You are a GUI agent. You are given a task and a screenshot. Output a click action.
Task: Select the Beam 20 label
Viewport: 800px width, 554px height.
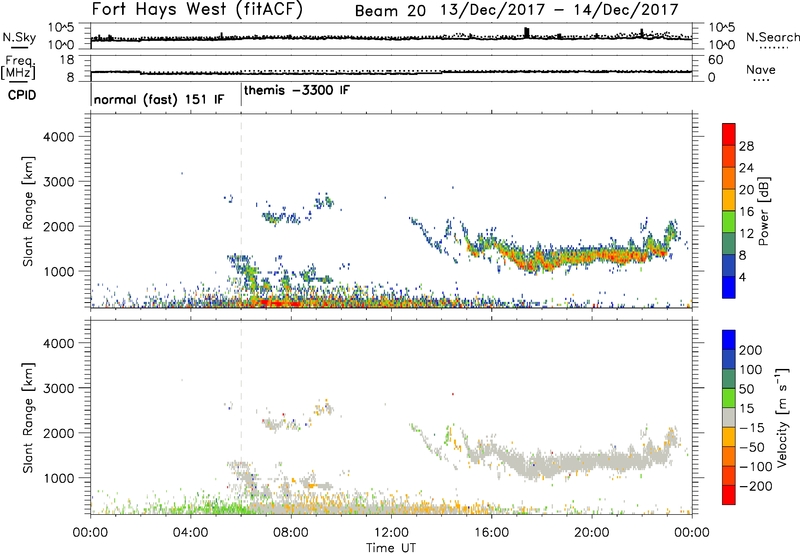390,11
